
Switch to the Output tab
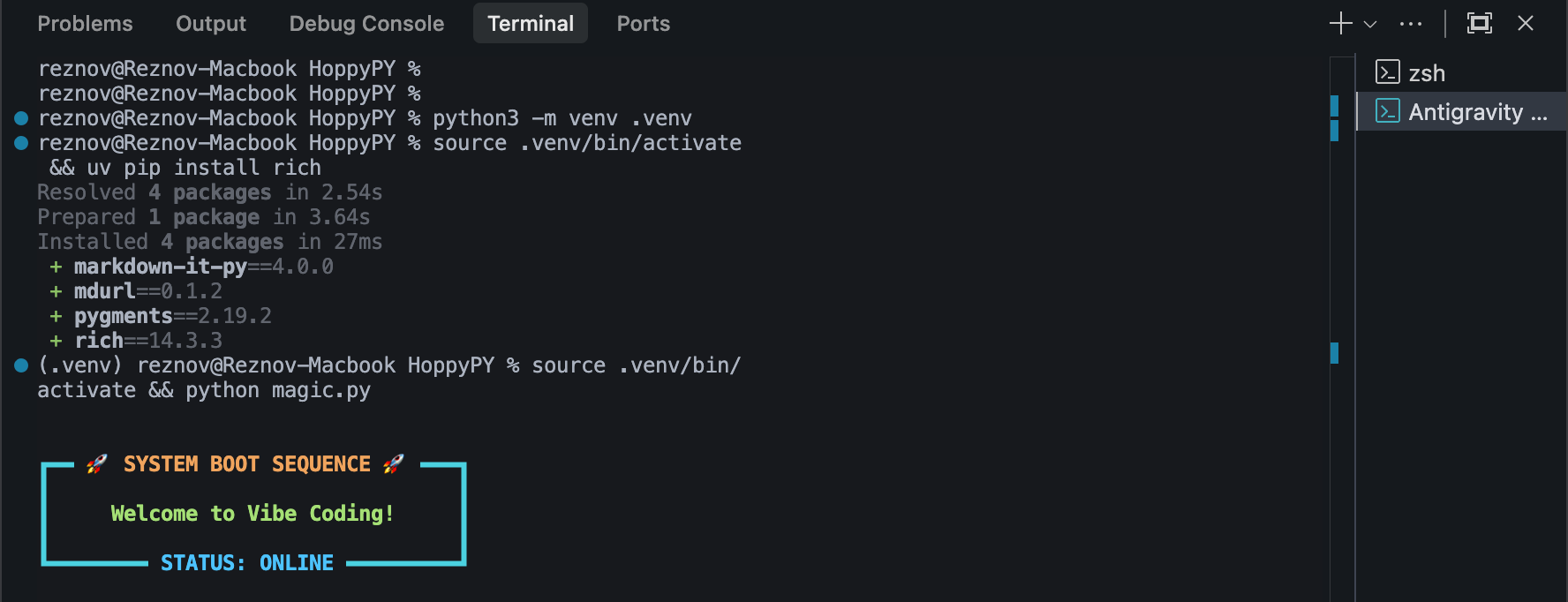point(210,23)
